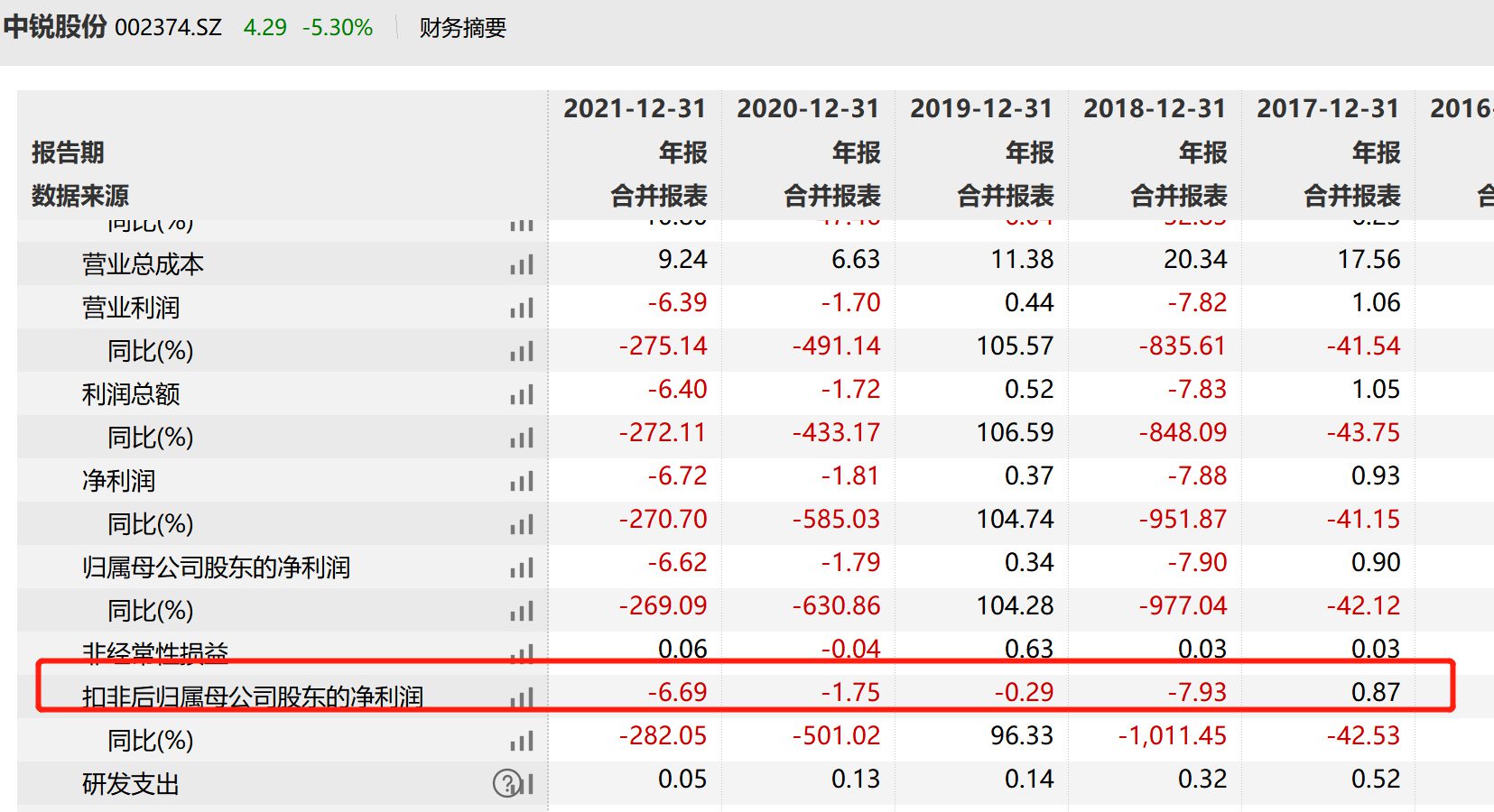The height and width of the screenshot is (812, 1494).
Task: Click chart icon of 同比(%) below 营业利润
Action: click(522, 352)
